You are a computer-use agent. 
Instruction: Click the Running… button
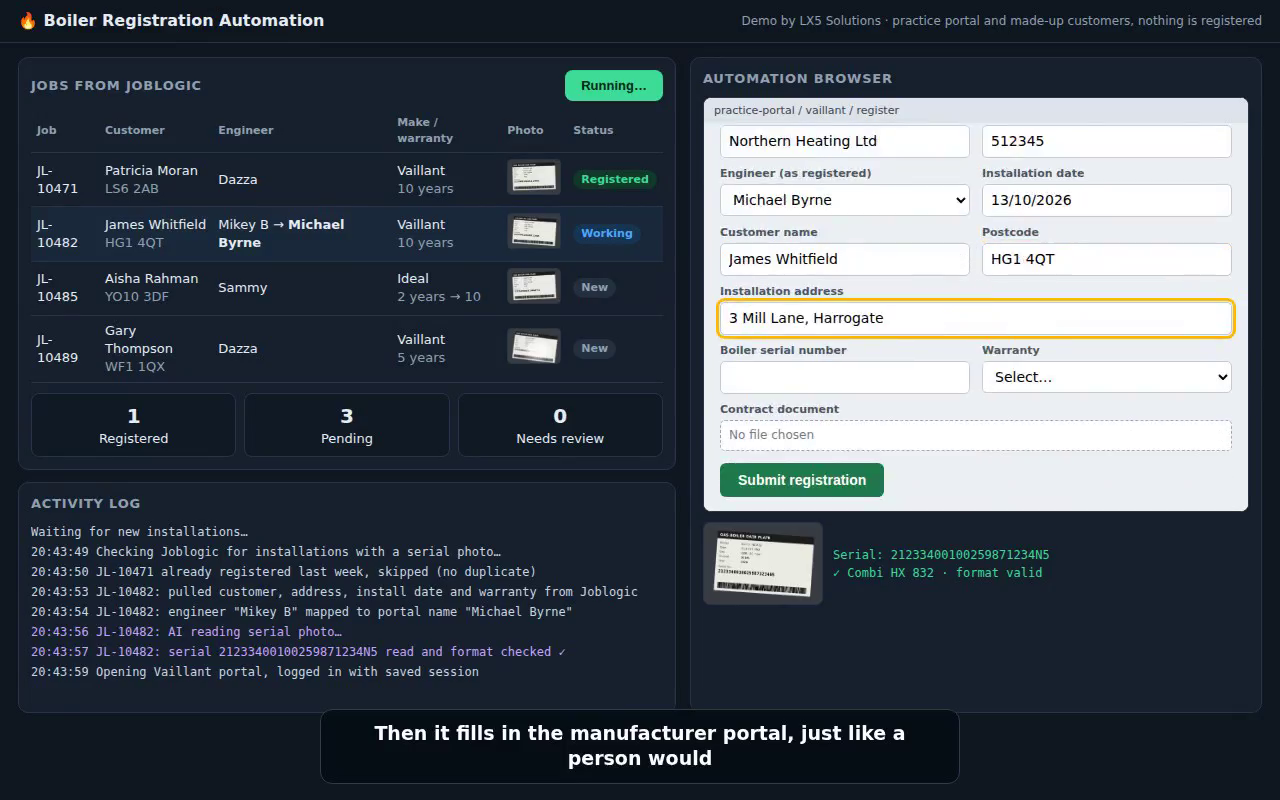pyautogui.click(x=614, y=86)
